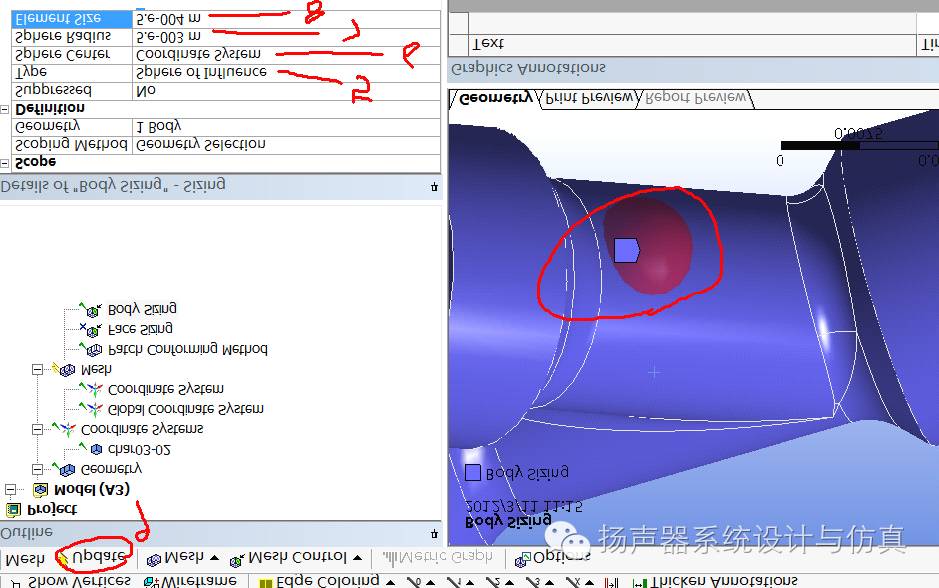Viewport: 939px width, 588px height.
Task: Select the Geometry item icon in outline
Action: tap(67, 469)
